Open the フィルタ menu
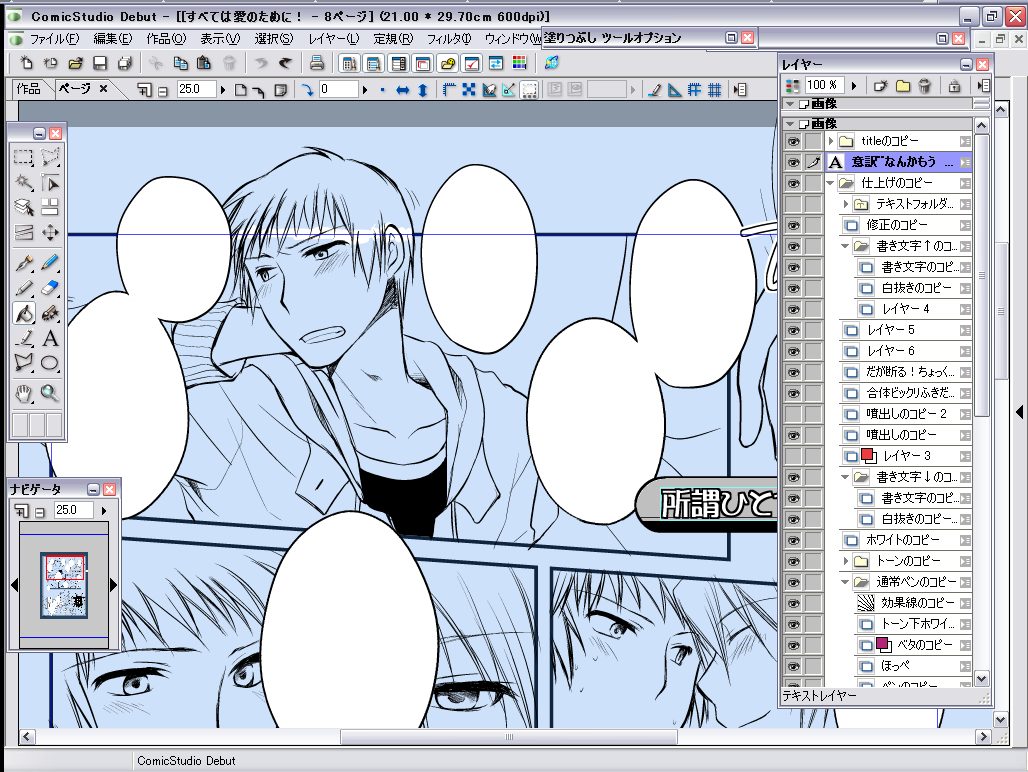Screen dimensions: 1028x772 point(449,39)
